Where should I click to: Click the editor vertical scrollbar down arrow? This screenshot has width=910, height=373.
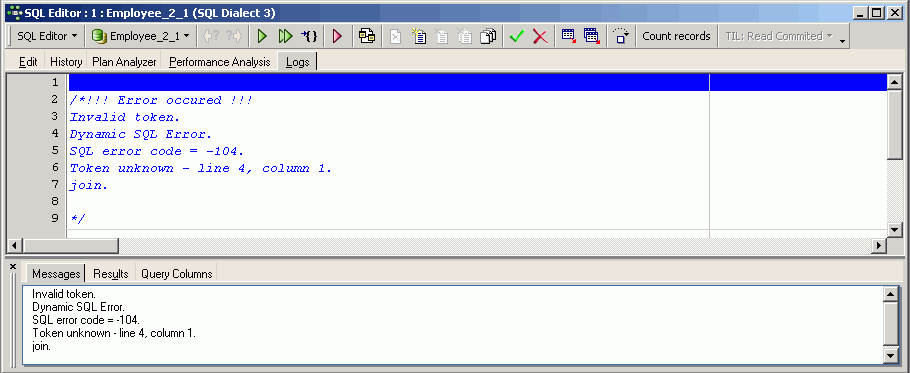point(894,229)
